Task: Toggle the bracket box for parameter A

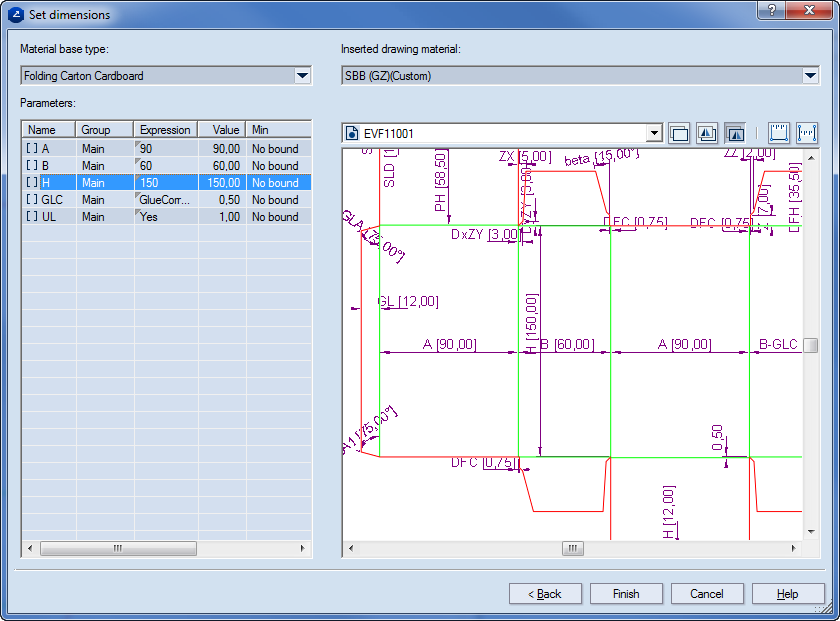Action: (32, 149)
